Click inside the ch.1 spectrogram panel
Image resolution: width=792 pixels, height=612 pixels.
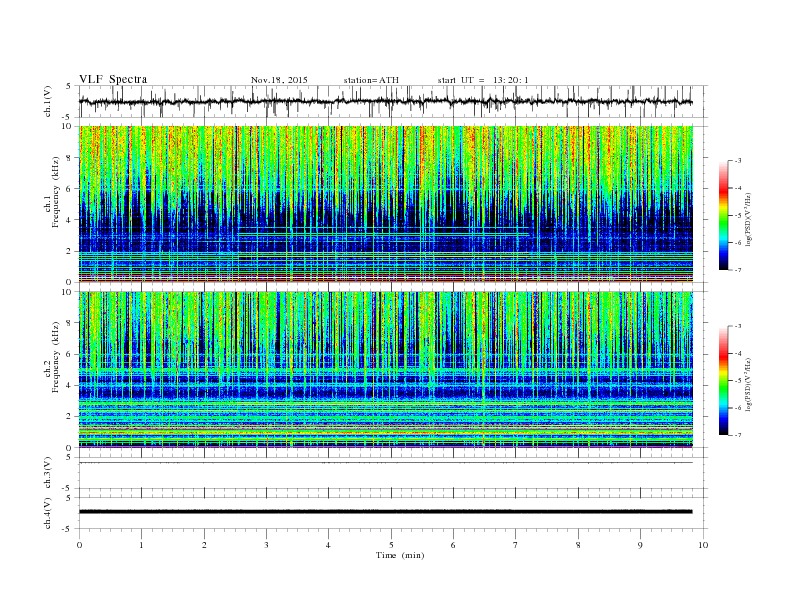coord(385,204)
